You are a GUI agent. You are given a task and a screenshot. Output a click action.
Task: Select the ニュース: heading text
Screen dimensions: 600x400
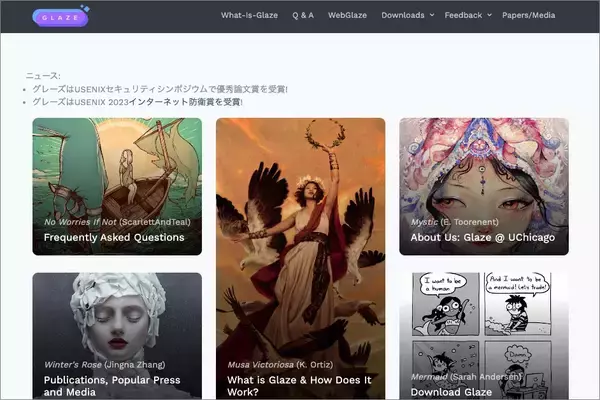point(43,76)
